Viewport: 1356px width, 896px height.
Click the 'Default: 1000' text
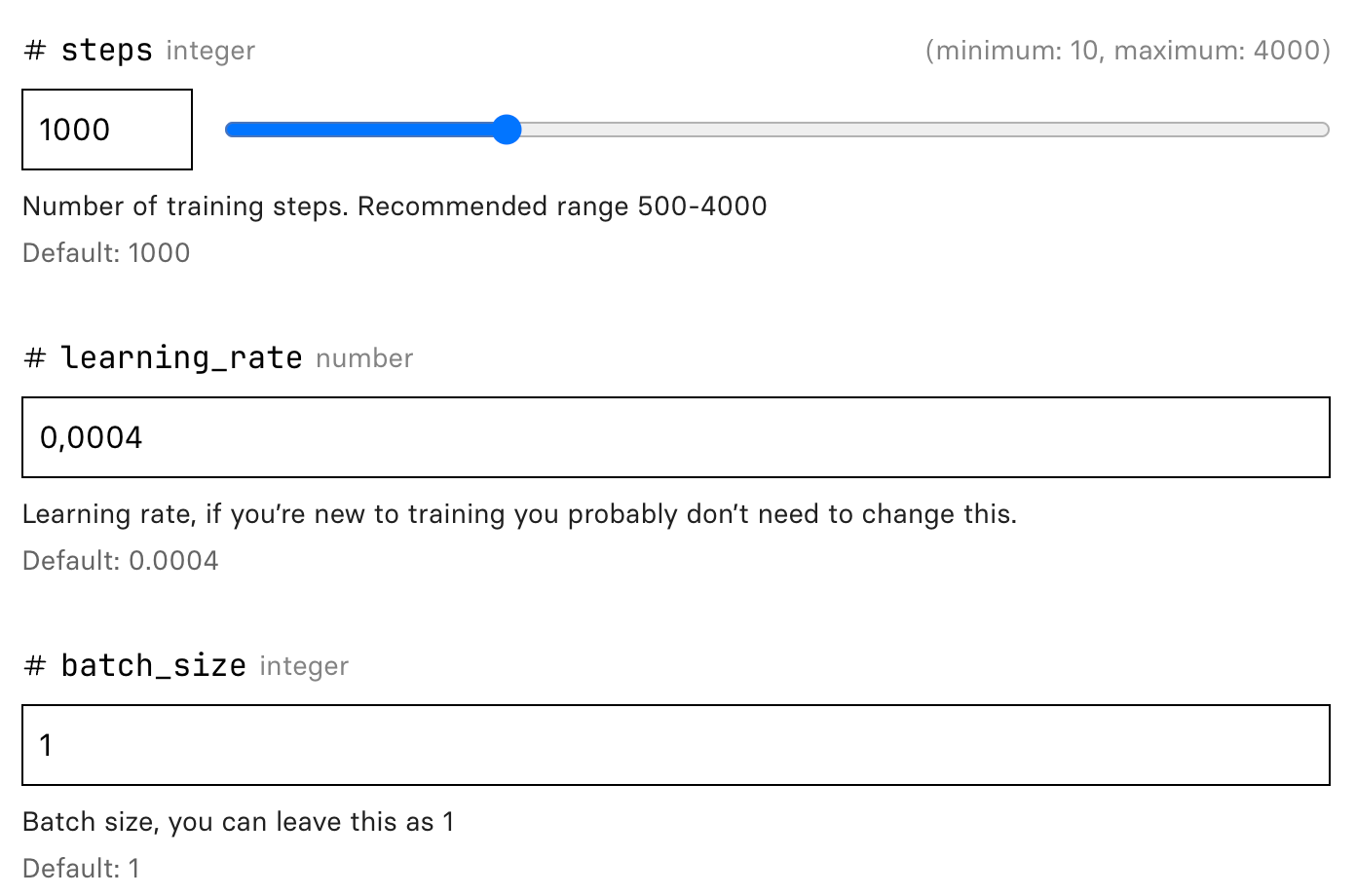pyautogui.click(x=106, y=253)
